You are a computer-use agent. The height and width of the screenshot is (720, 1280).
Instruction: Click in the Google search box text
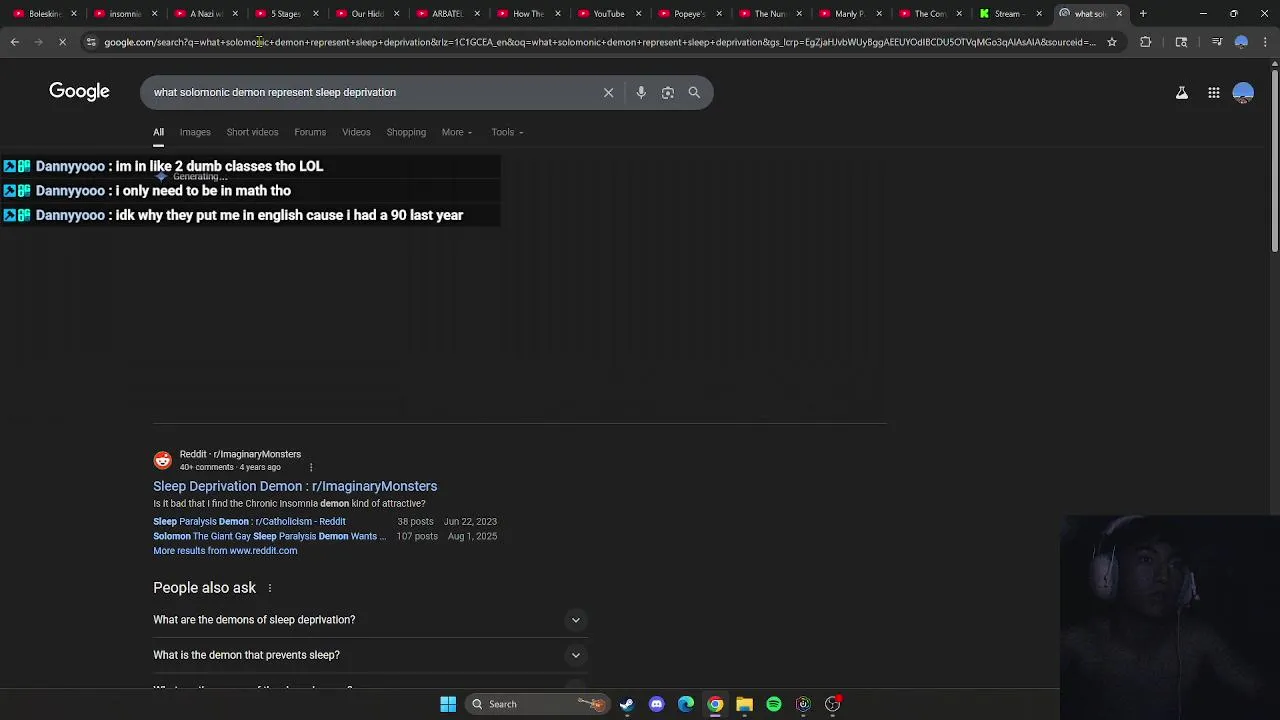[x=275, y=92]
